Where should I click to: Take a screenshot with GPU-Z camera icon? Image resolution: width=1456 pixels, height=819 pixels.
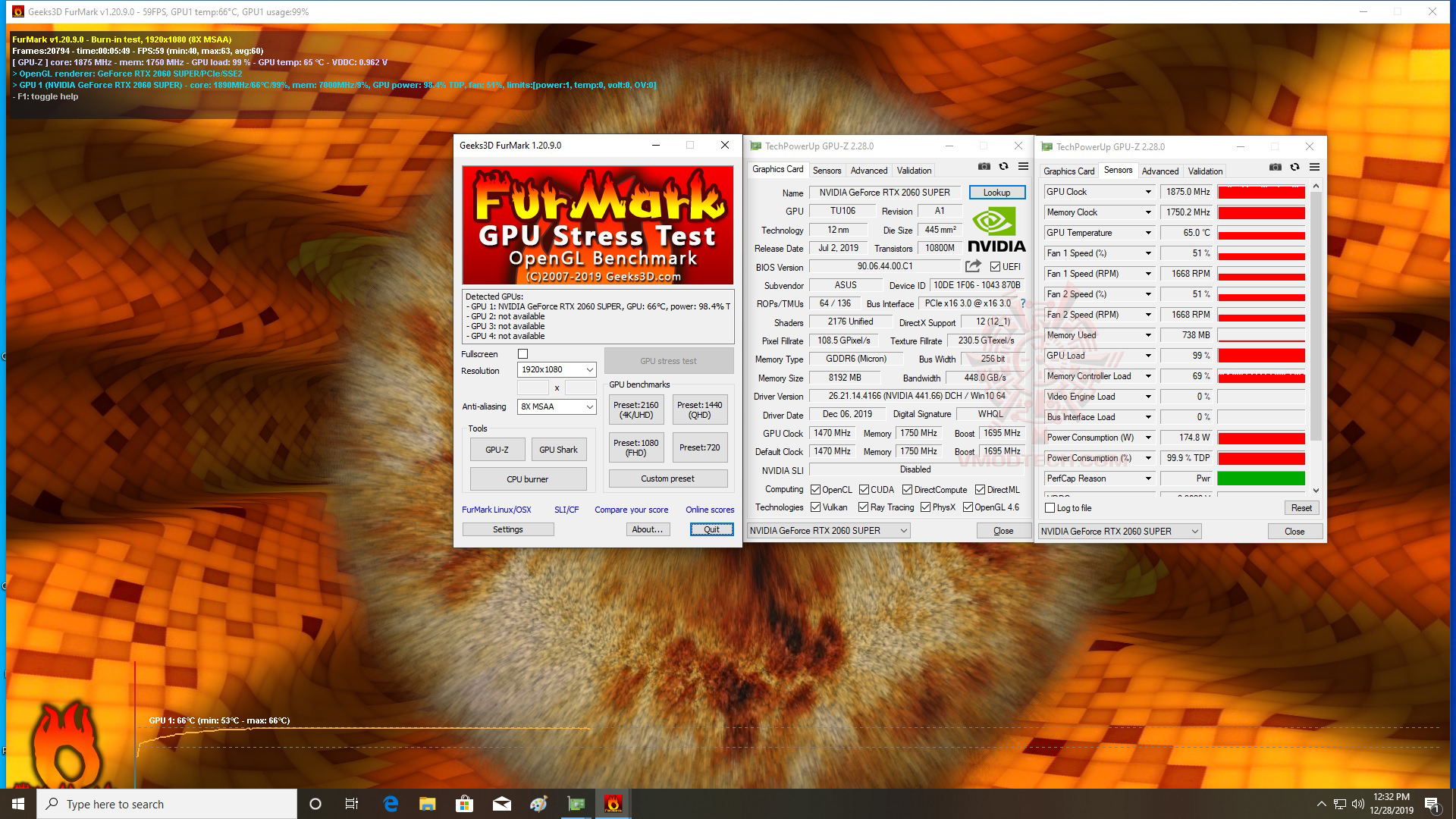(984, 166)
